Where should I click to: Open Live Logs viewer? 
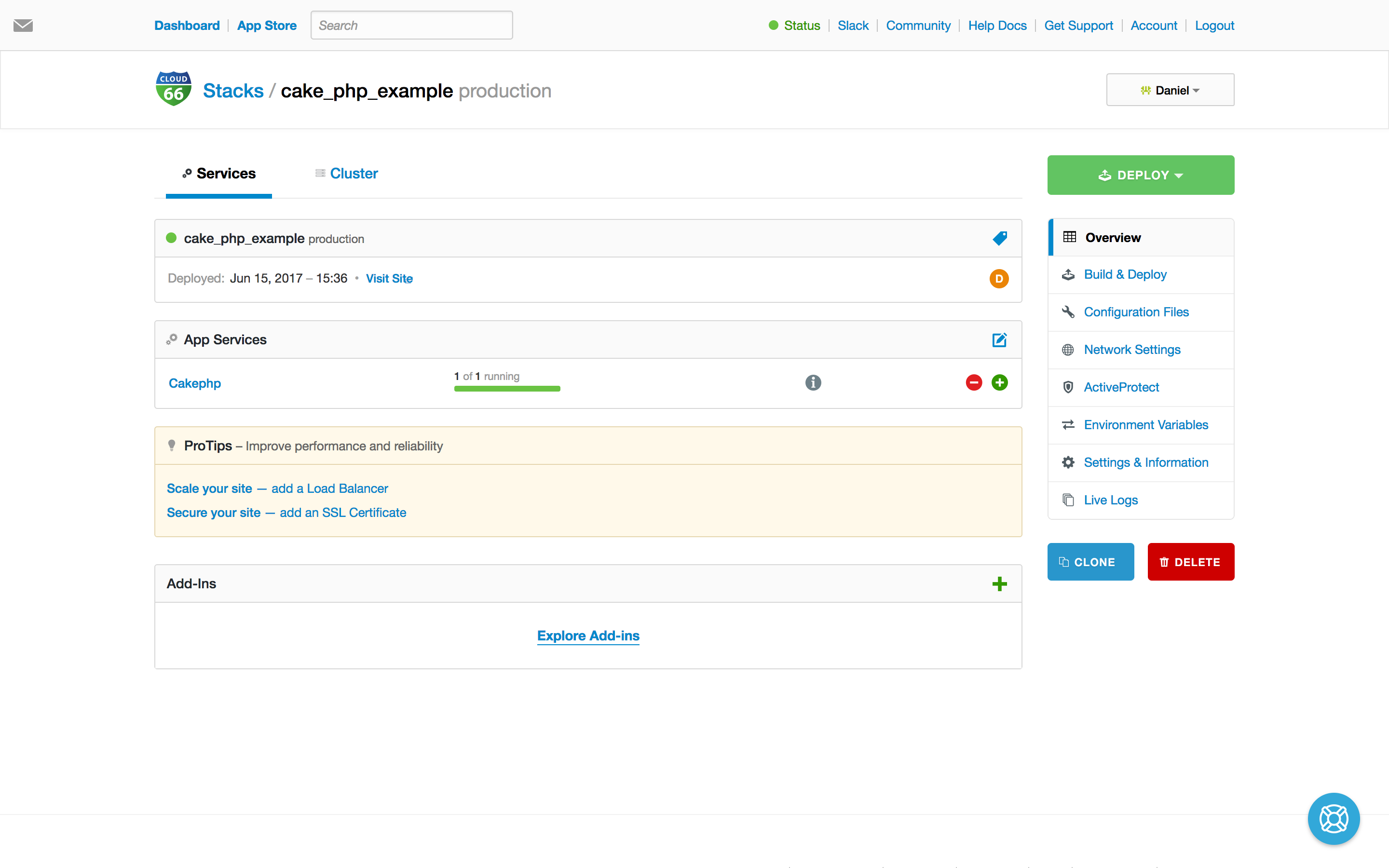[1113, 500]
